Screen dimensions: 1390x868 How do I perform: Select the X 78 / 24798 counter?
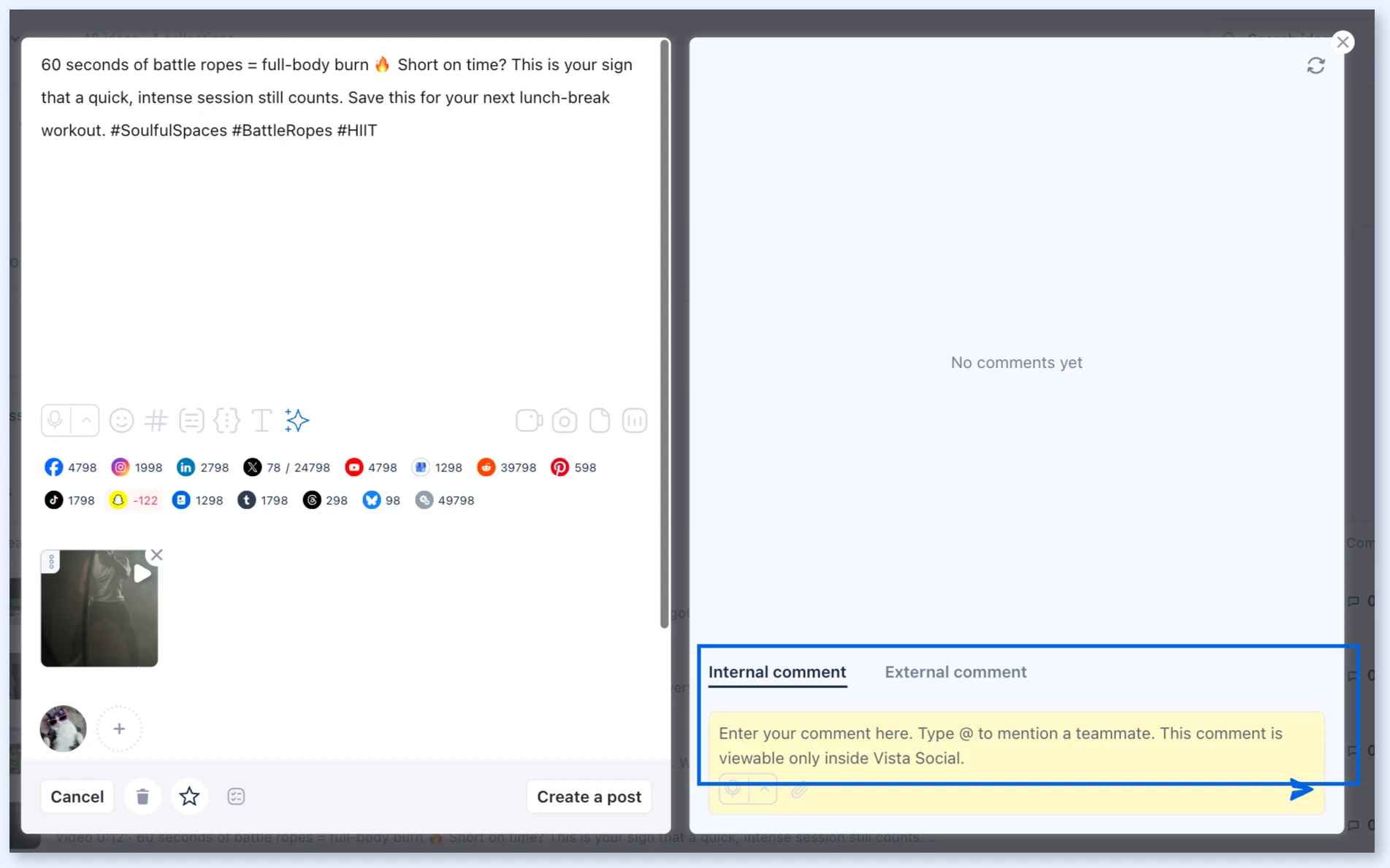tap(286, 467)
